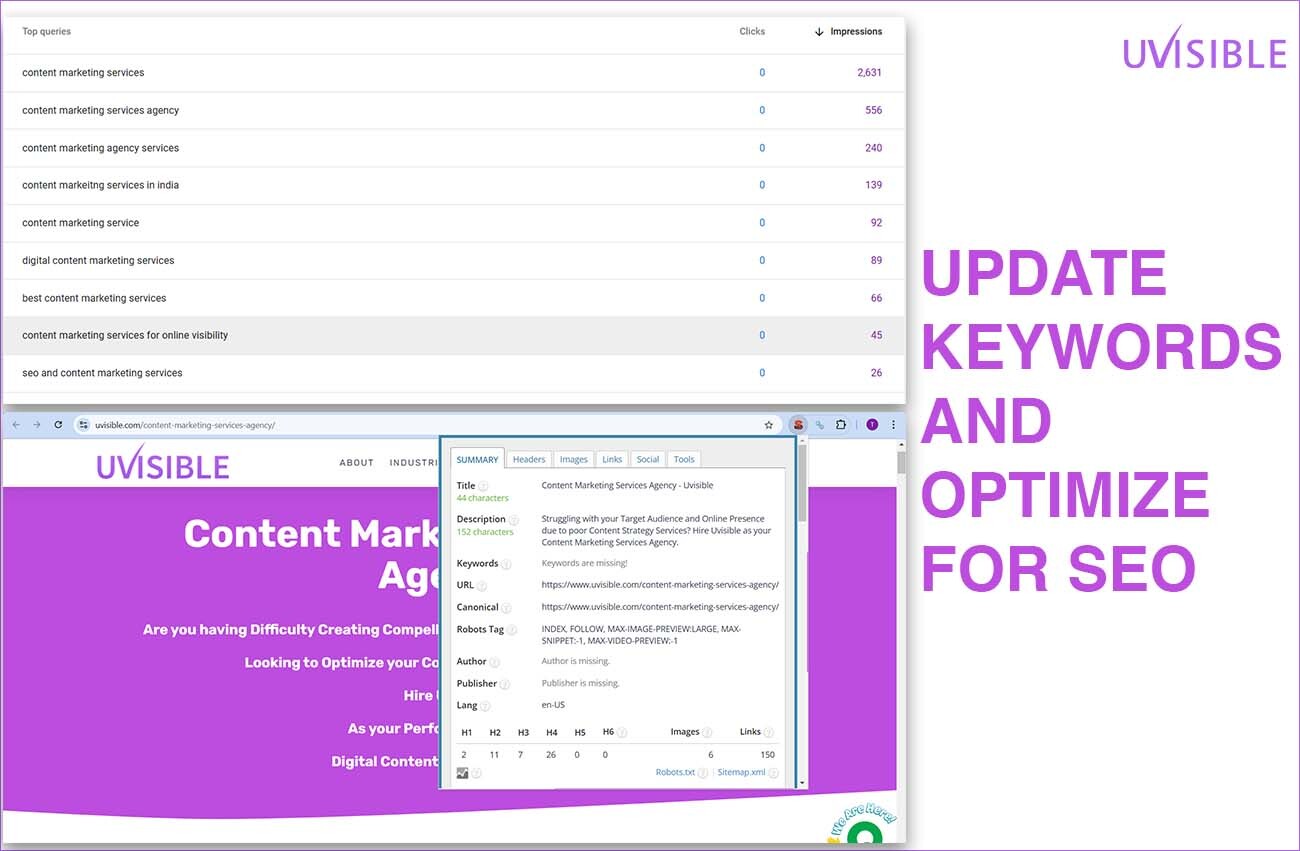Viewport: 1300px width, 851px height.
Task: Sort by the Impressions column arrow
Action: point(820,32)
